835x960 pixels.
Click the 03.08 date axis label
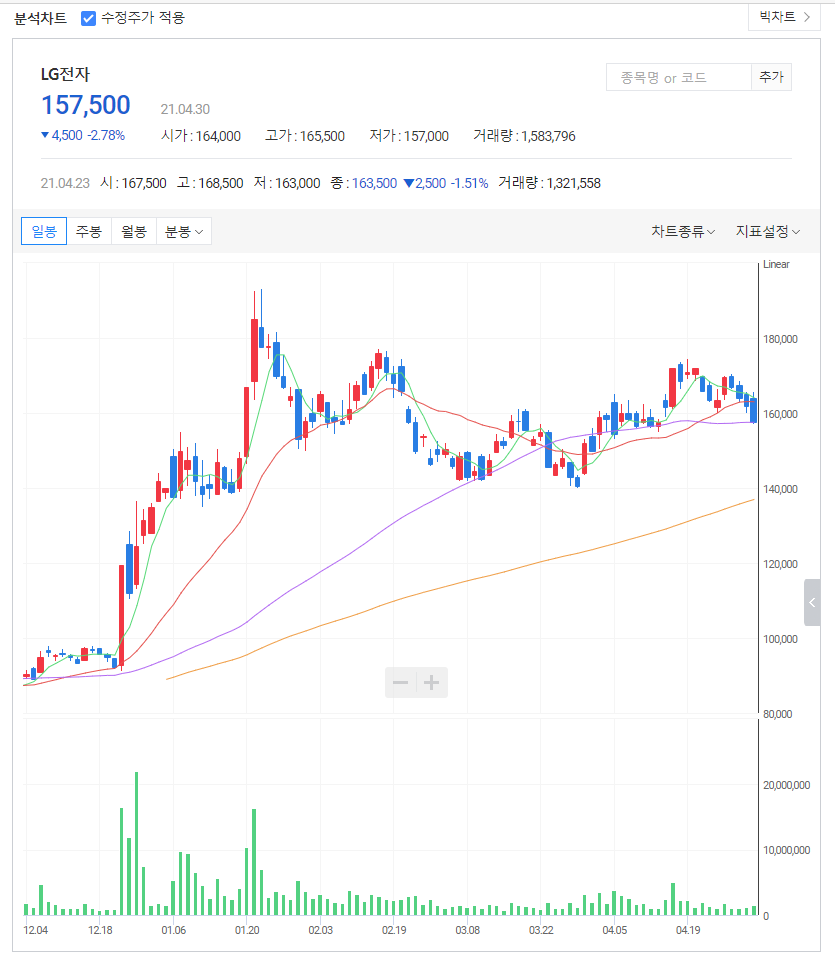pos(467,930)
